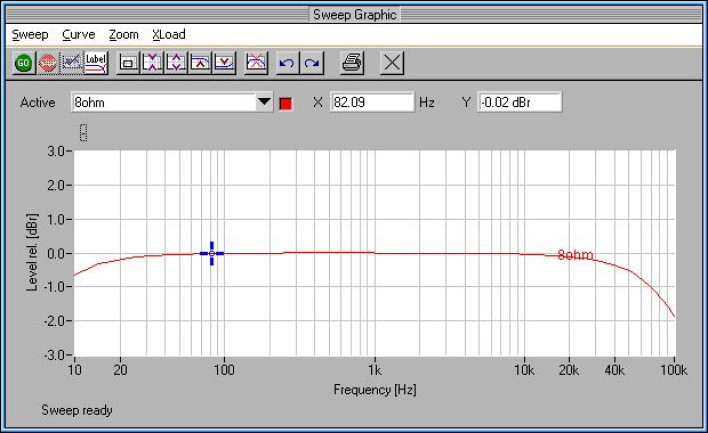Image resolution: width=708 pixels, height=433 pixels.
Task: Click the blue cursor marker on the curve
Action: [x=212, y=253]
